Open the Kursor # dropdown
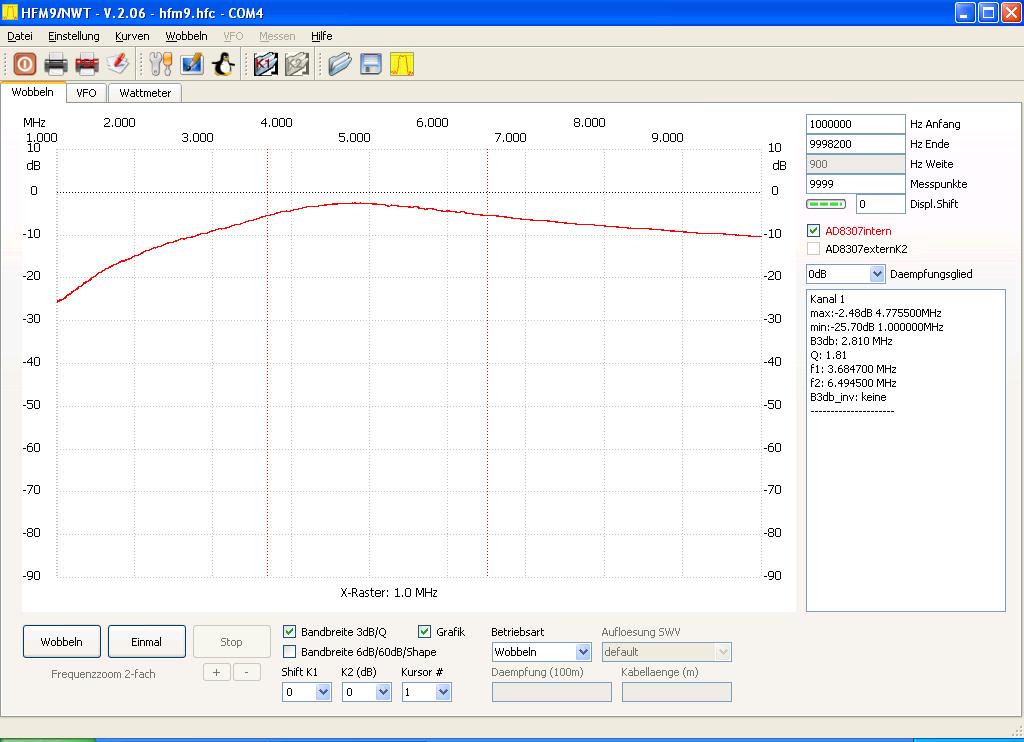1024x742 pixels. [443, 692]
